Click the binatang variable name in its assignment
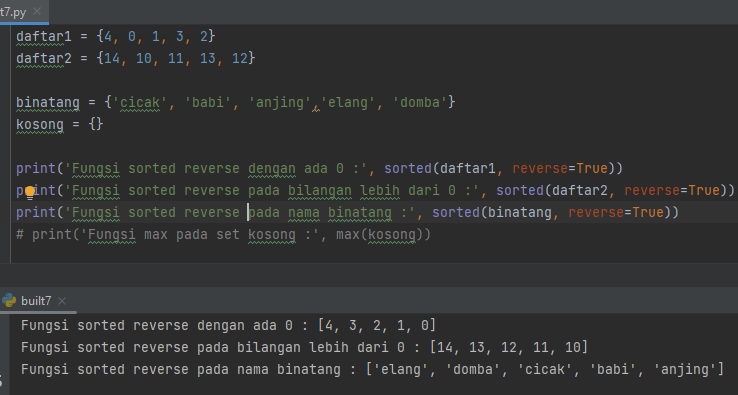The image size is (738, 395). click(48, 103)
